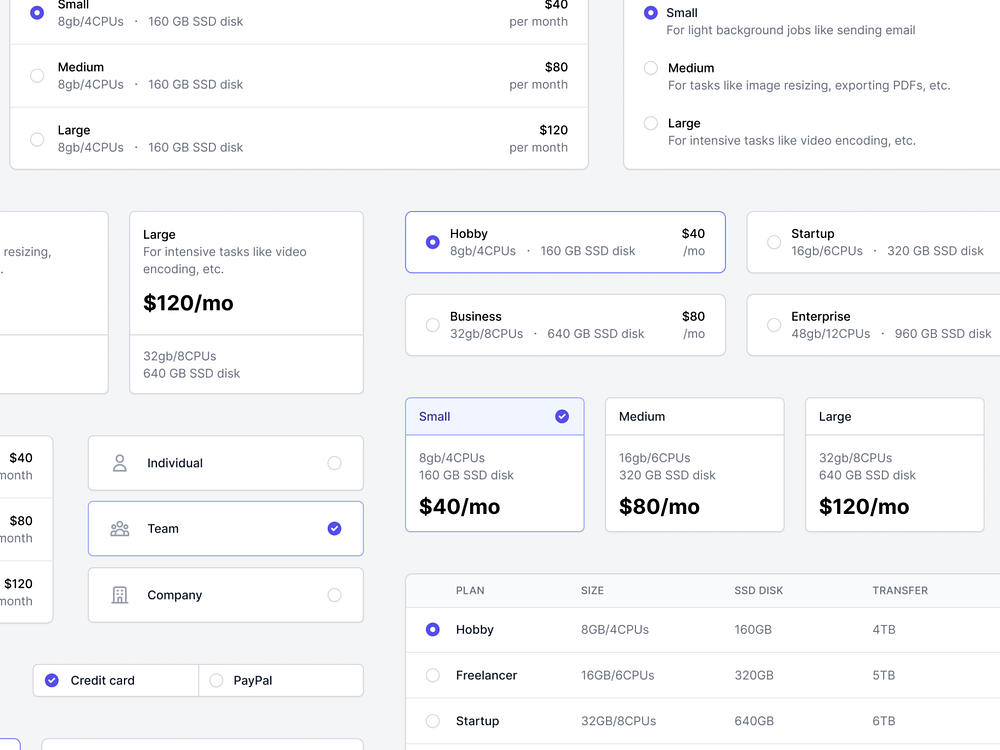Click the checkmark badge on the Small card
Viewport: 1000px width, 750px height.
tap(562, 416)
